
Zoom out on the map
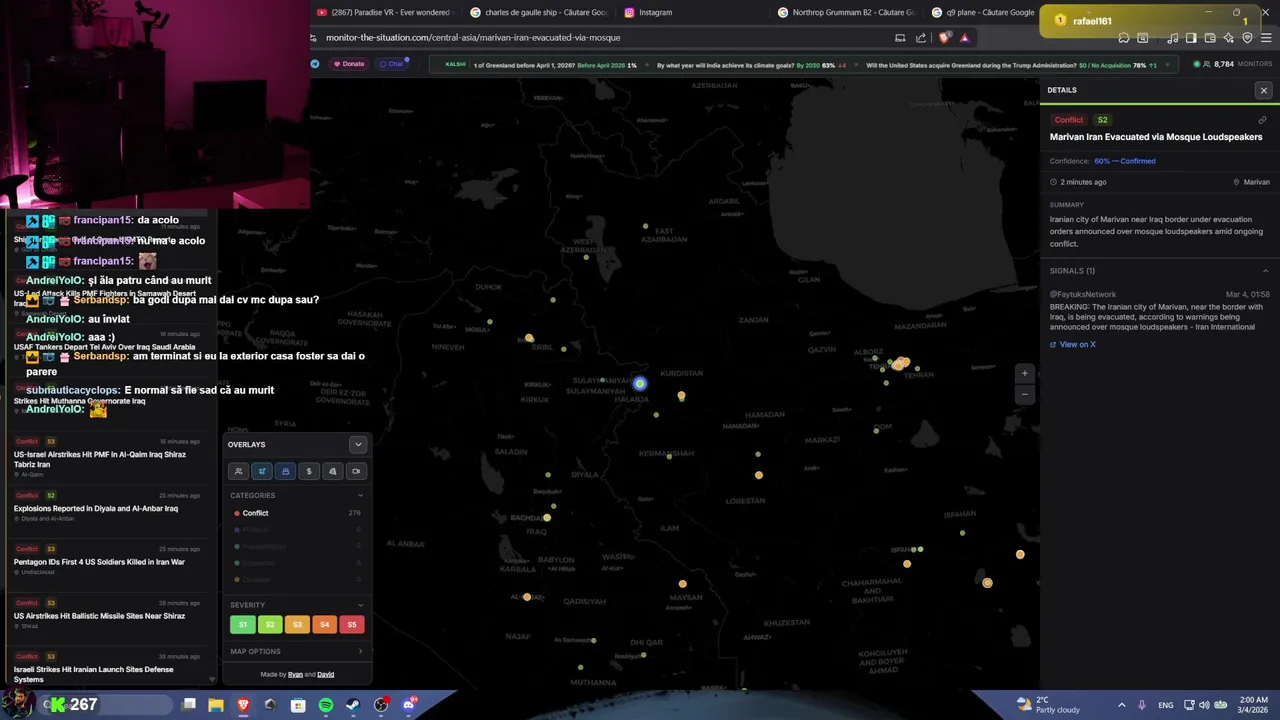tap(1024, 394)
